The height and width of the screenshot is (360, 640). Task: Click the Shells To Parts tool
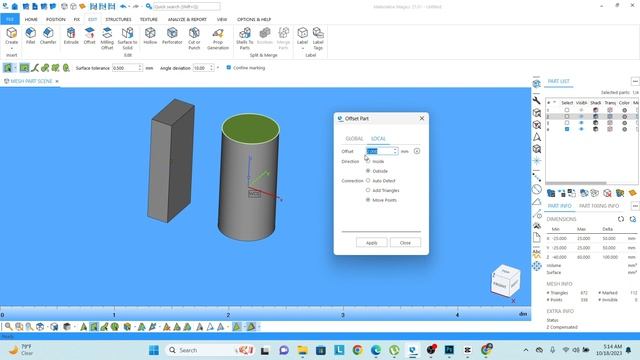(244, 38)
